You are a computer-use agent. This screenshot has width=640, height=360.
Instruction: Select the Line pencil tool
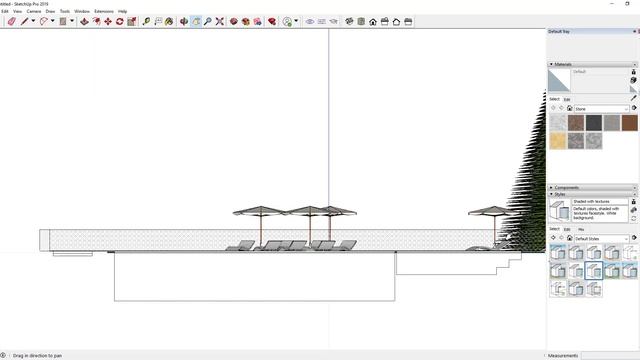pyautogui.click(x=24, y=22)
